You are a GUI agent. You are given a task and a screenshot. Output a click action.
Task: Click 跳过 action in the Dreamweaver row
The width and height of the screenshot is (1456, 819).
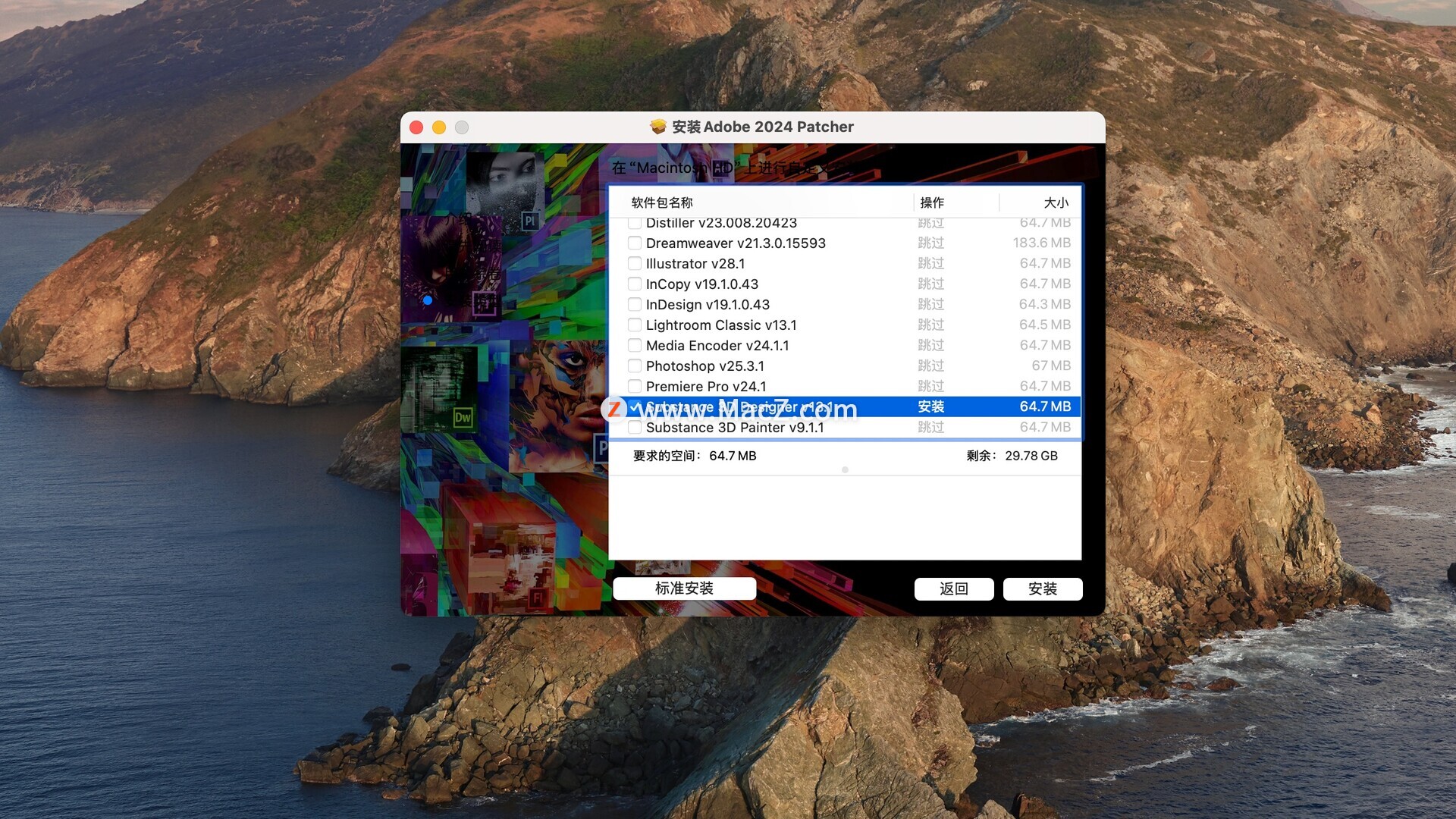tap(931, 243)
